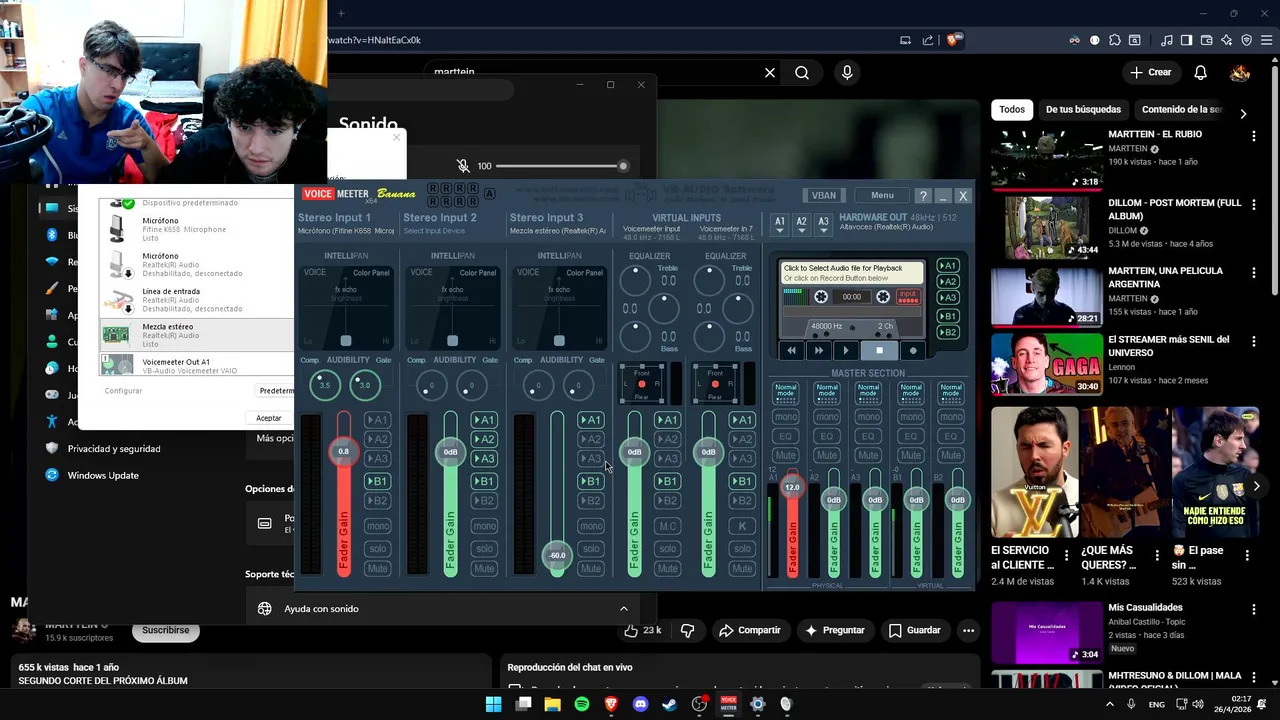The height and width of the screenshot is (720, 1280).
Task: Open Voicemeeter help question mark
Action: tap(923, 196)
